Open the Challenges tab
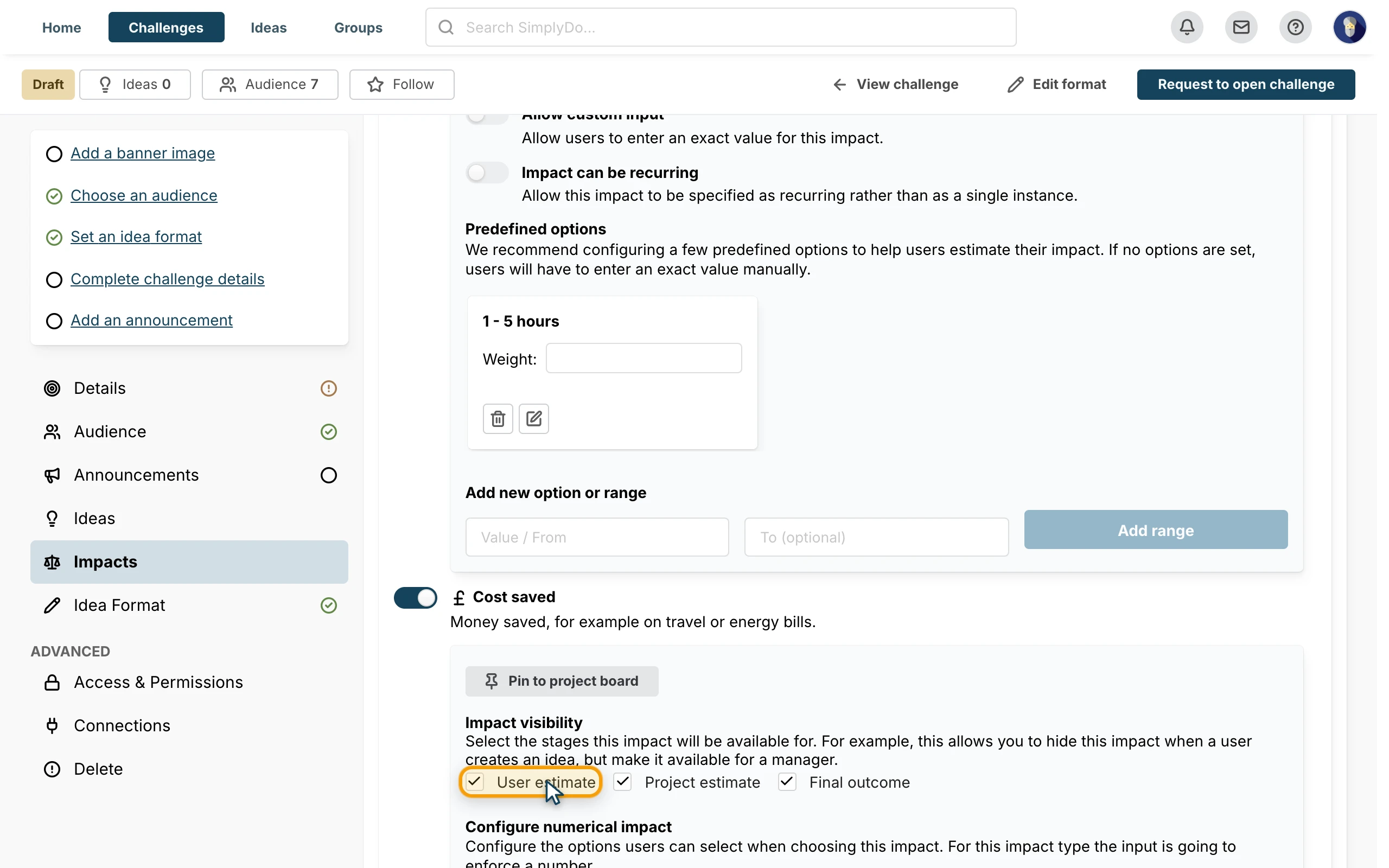 coord(166,27)
